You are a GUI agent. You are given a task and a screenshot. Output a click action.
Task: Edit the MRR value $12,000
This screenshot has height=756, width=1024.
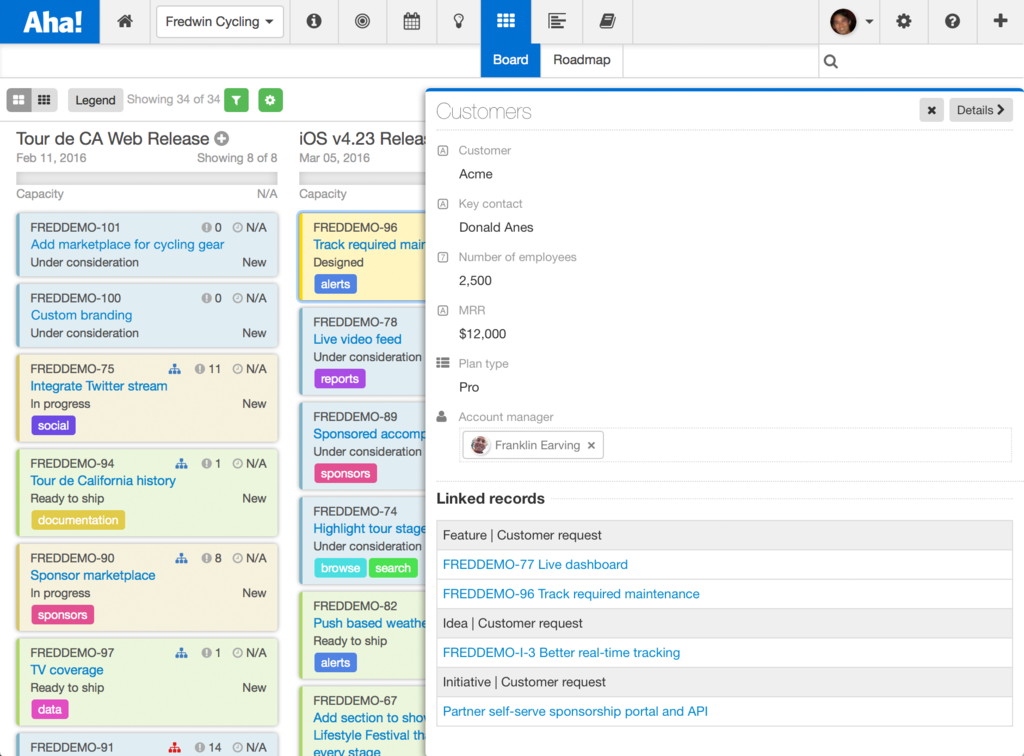tap(482, 334)
